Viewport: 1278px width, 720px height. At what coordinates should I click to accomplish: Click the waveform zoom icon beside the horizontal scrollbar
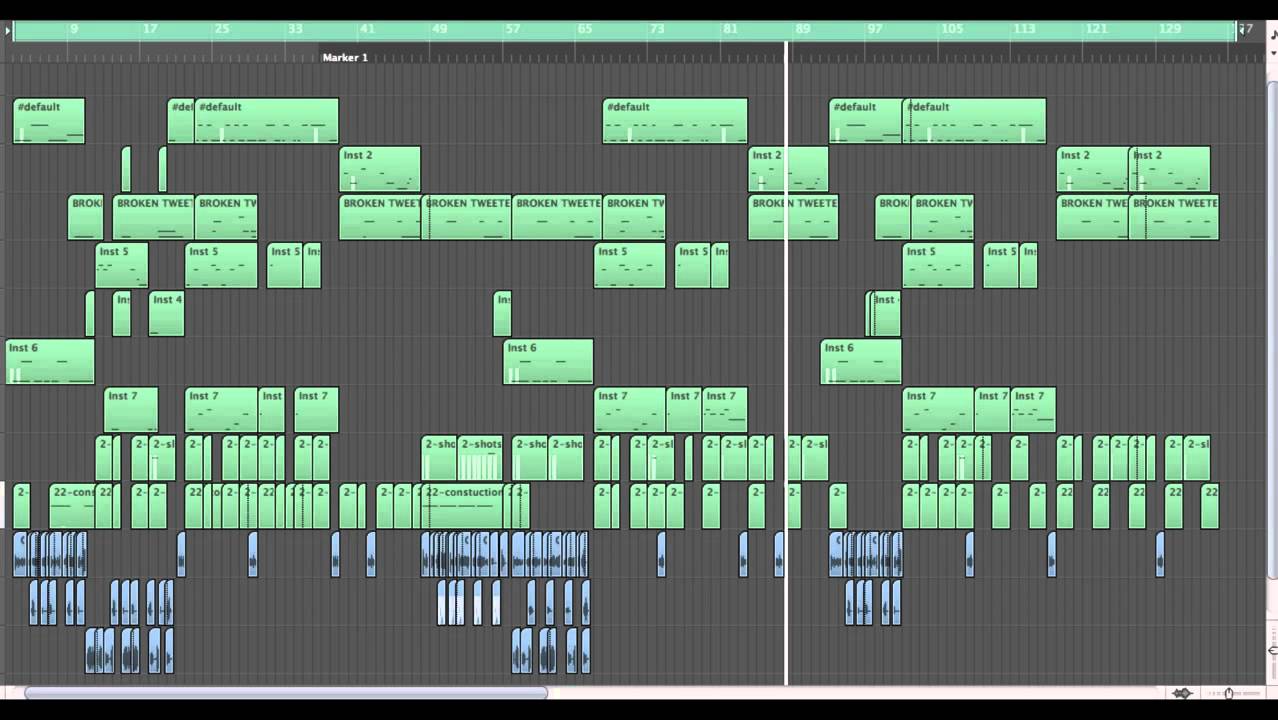[x=1183, y=693]
